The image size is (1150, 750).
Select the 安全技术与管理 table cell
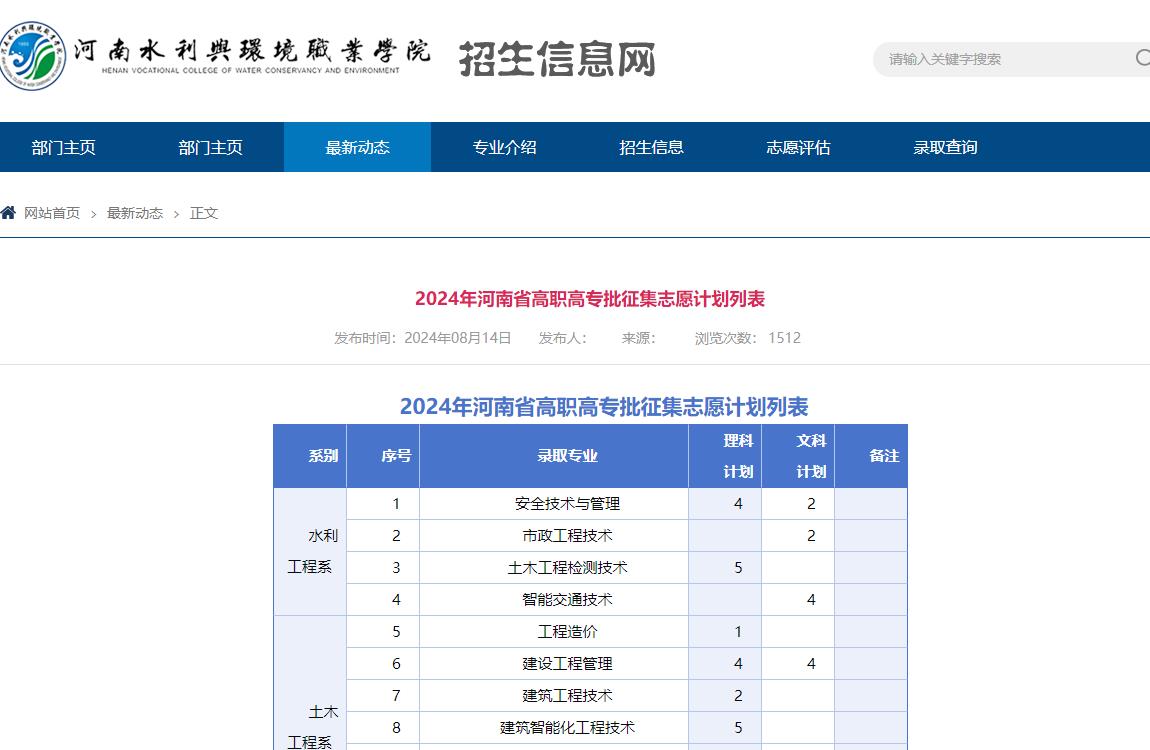click(567, 504)
